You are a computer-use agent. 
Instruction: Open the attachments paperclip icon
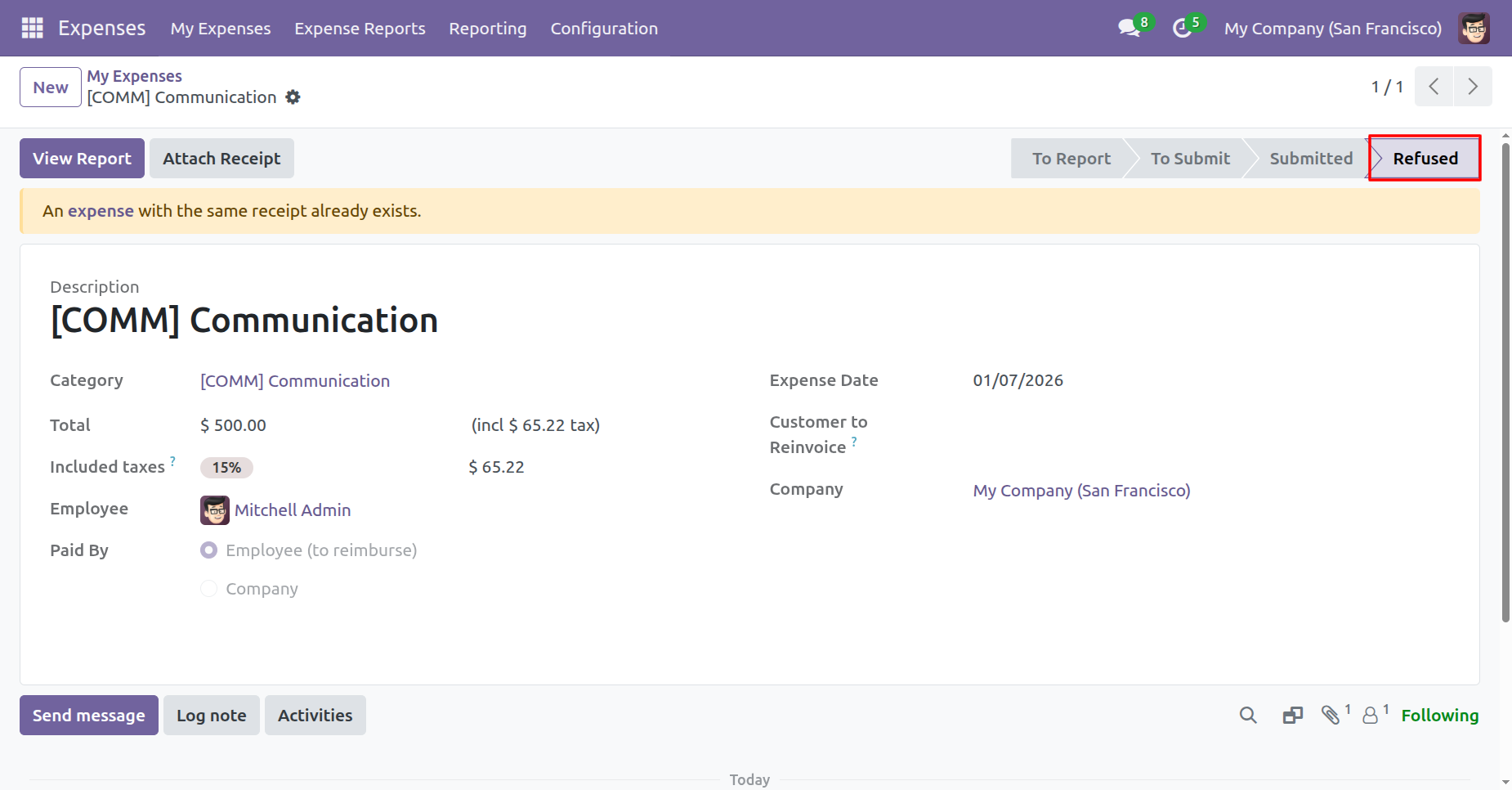click(x=1331, y=716)
